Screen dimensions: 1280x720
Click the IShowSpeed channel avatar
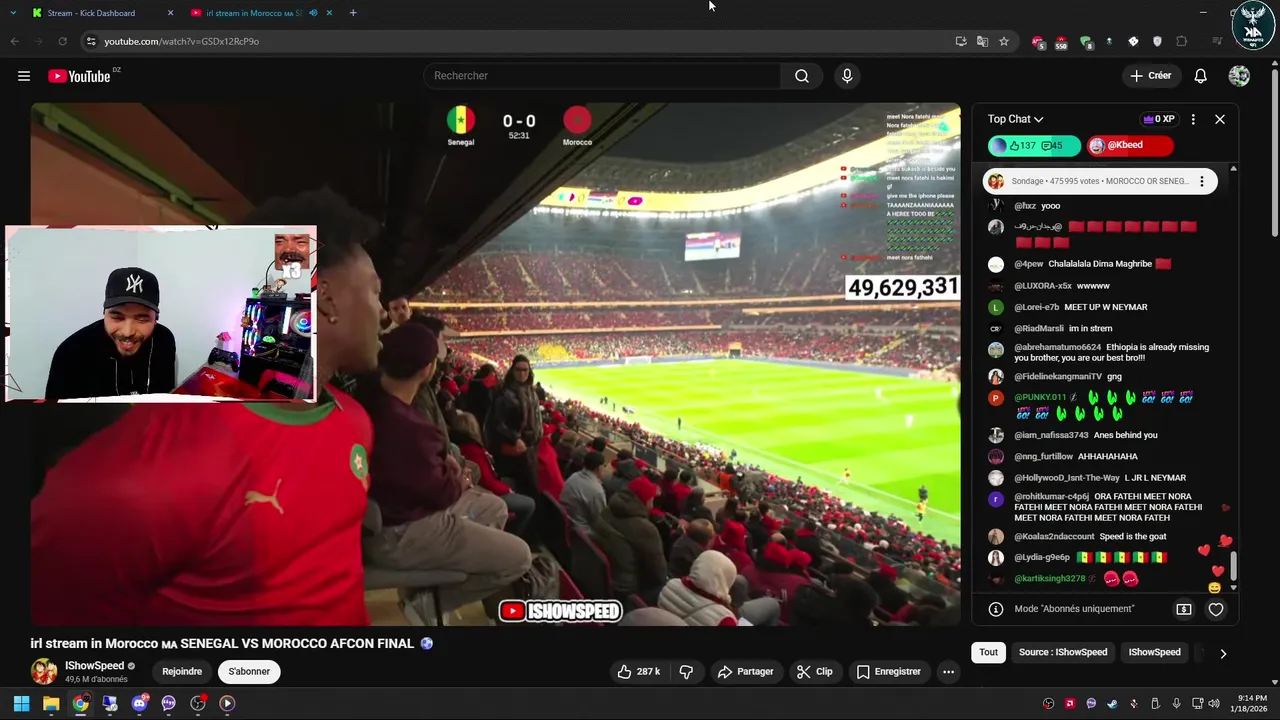click(44, 672)
